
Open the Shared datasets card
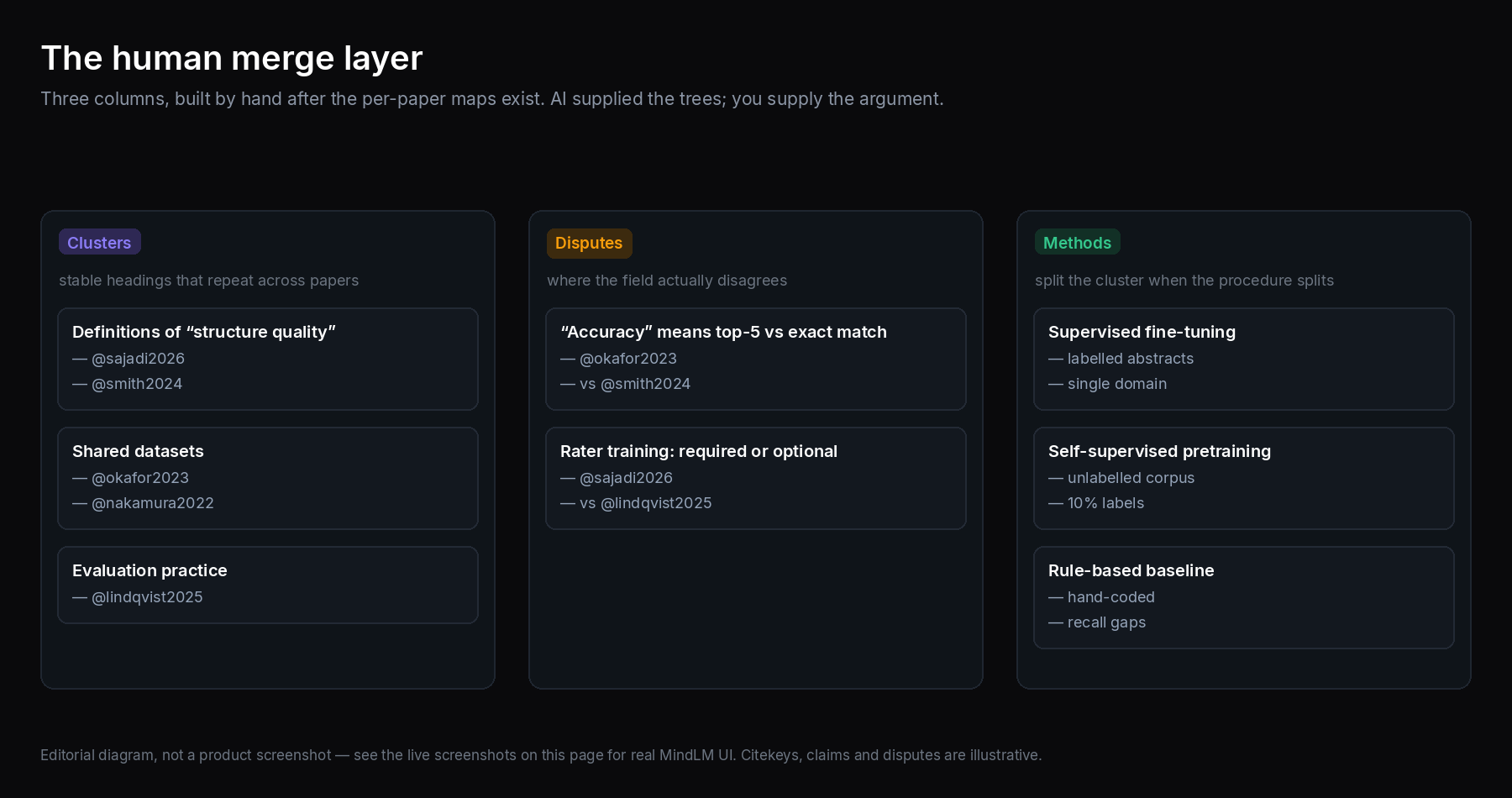tap(268, 478)
